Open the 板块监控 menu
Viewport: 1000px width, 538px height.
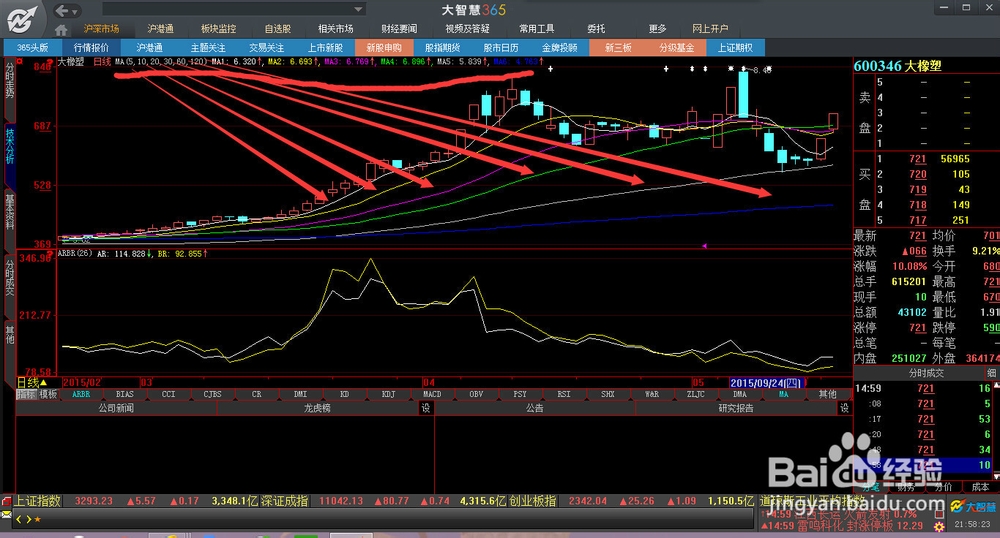(x=218, y=29)
